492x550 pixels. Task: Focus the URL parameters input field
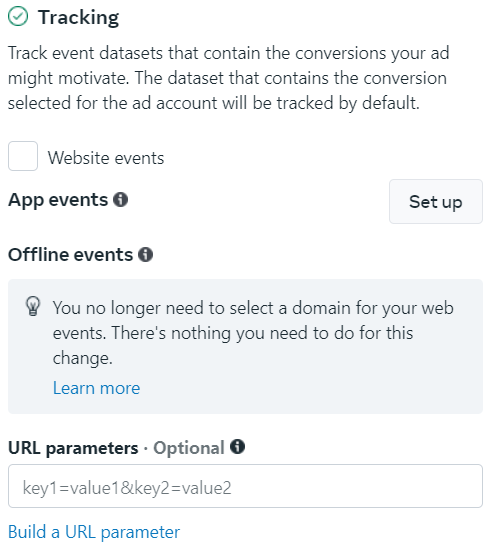245,486
